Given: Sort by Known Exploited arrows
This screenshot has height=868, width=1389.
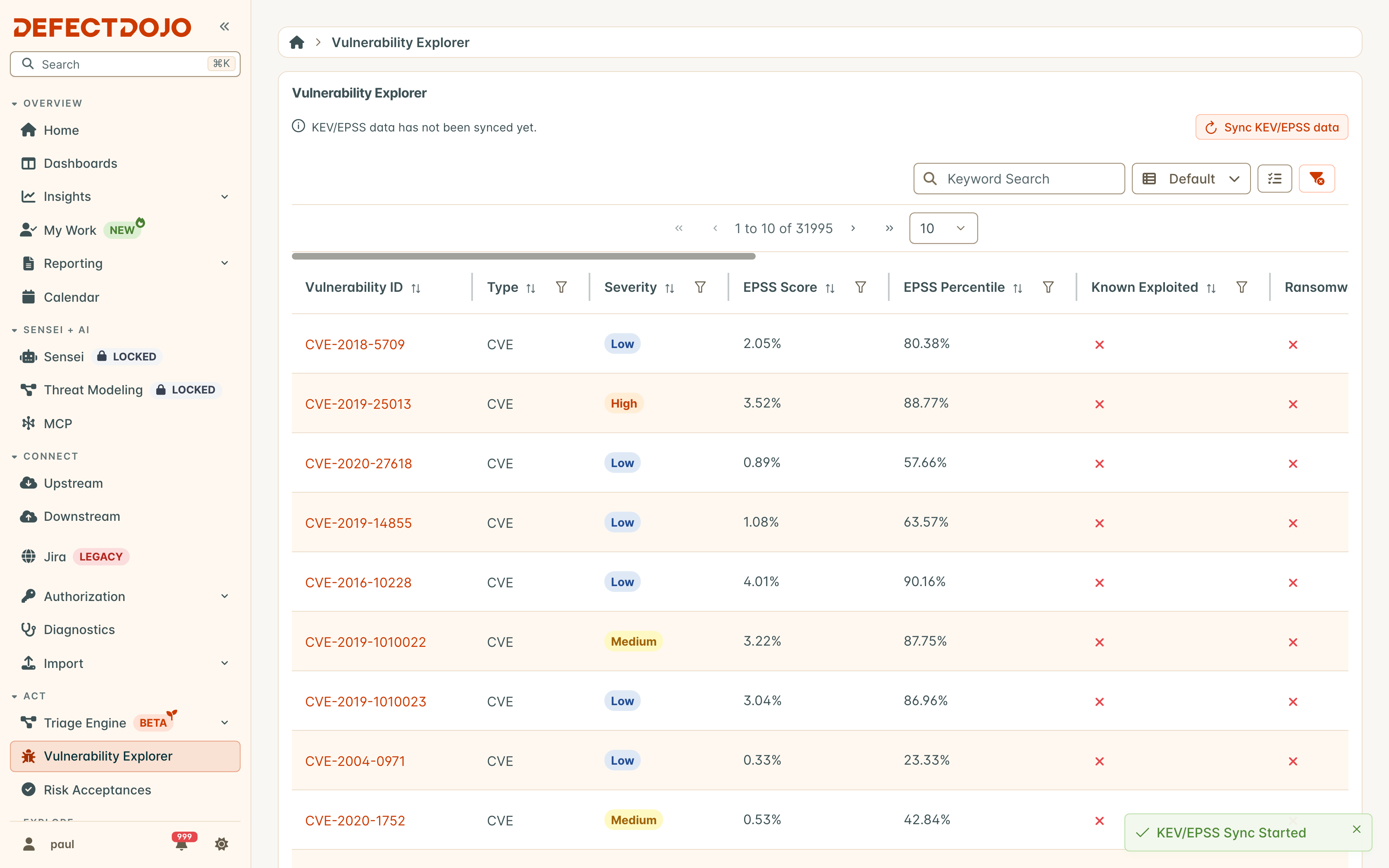Looking at the screenshot, I should click(1211, 288).
